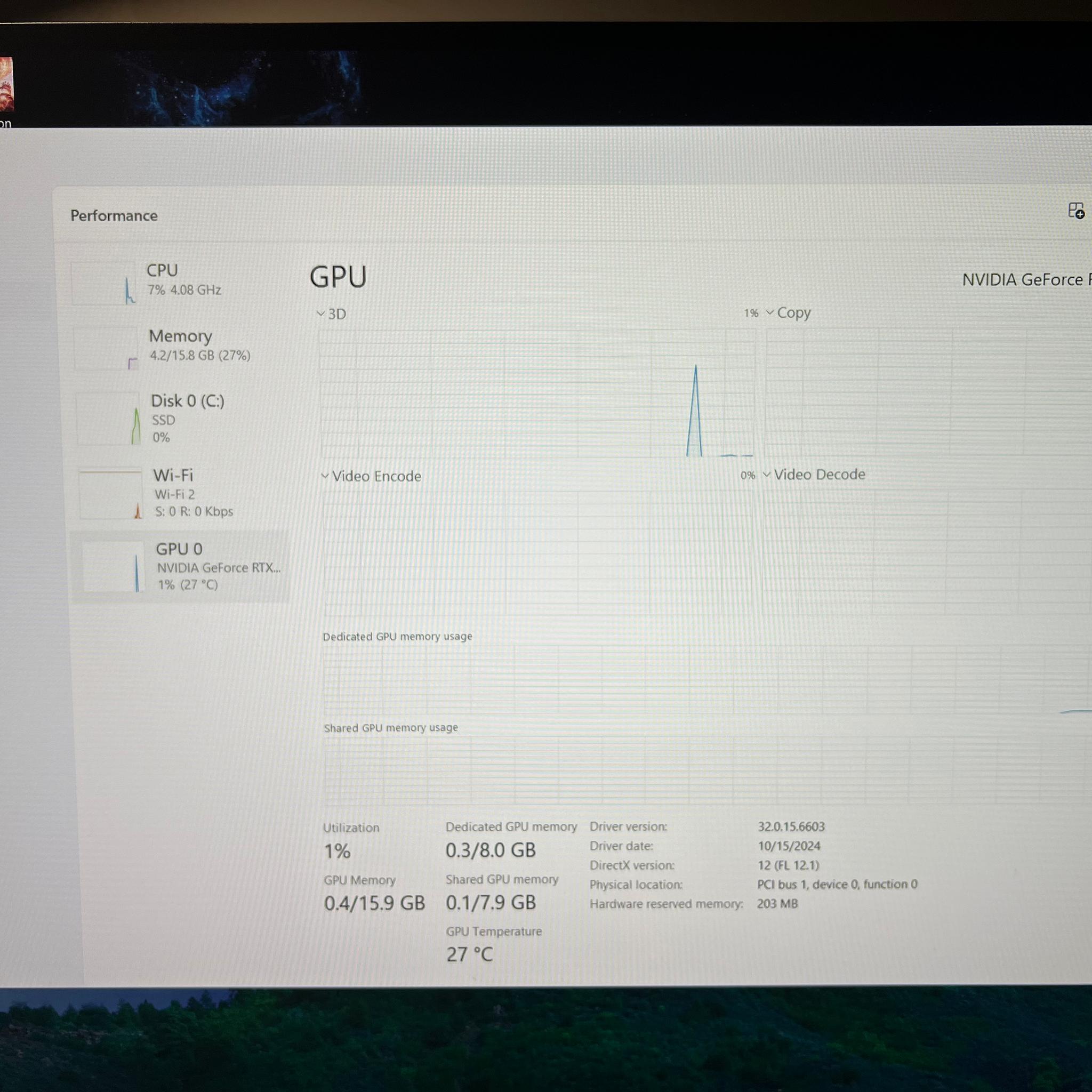
Task: Click the Shared GPU memory usage graph
Action: [708, 771]
